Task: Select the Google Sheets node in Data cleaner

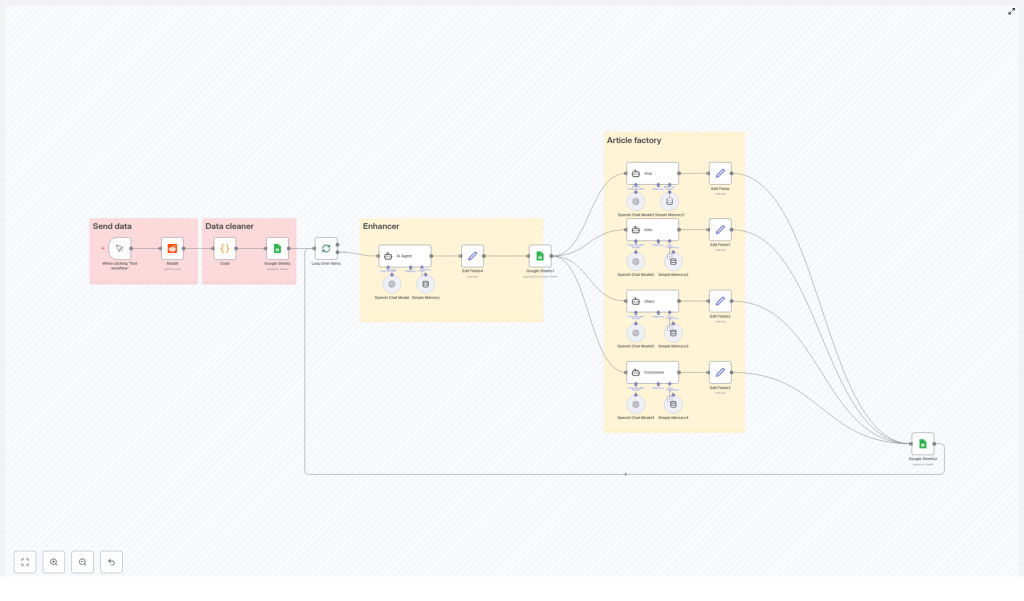Action: 277,248
